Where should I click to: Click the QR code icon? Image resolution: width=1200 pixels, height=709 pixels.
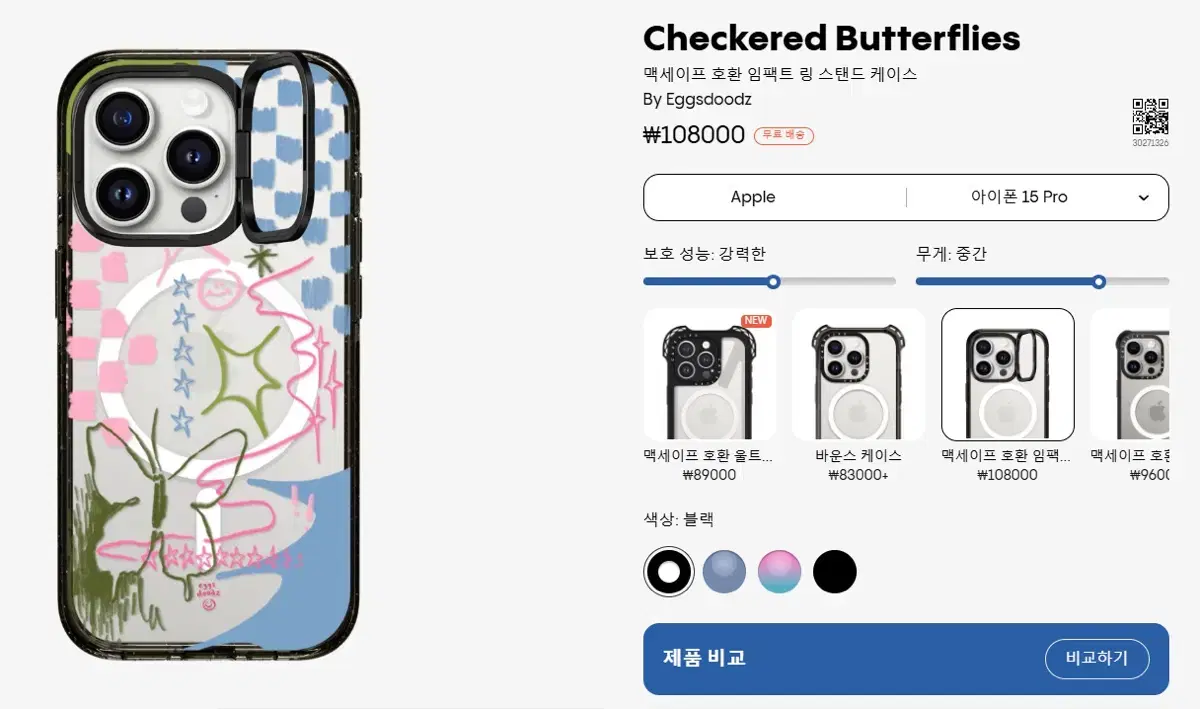click(1150, 116)
